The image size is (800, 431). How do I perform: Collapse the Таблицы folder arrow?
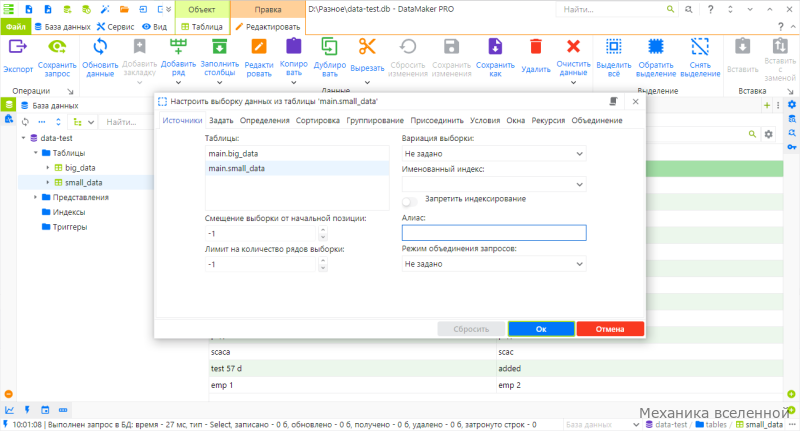[x=36, y=153]
